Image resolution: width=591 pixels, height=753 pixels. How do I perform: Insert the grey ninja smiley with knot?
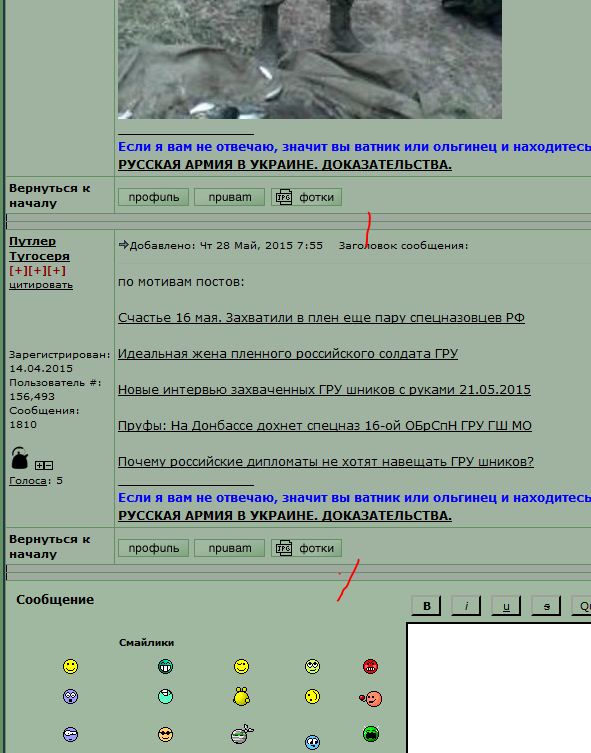click(242, 734)
